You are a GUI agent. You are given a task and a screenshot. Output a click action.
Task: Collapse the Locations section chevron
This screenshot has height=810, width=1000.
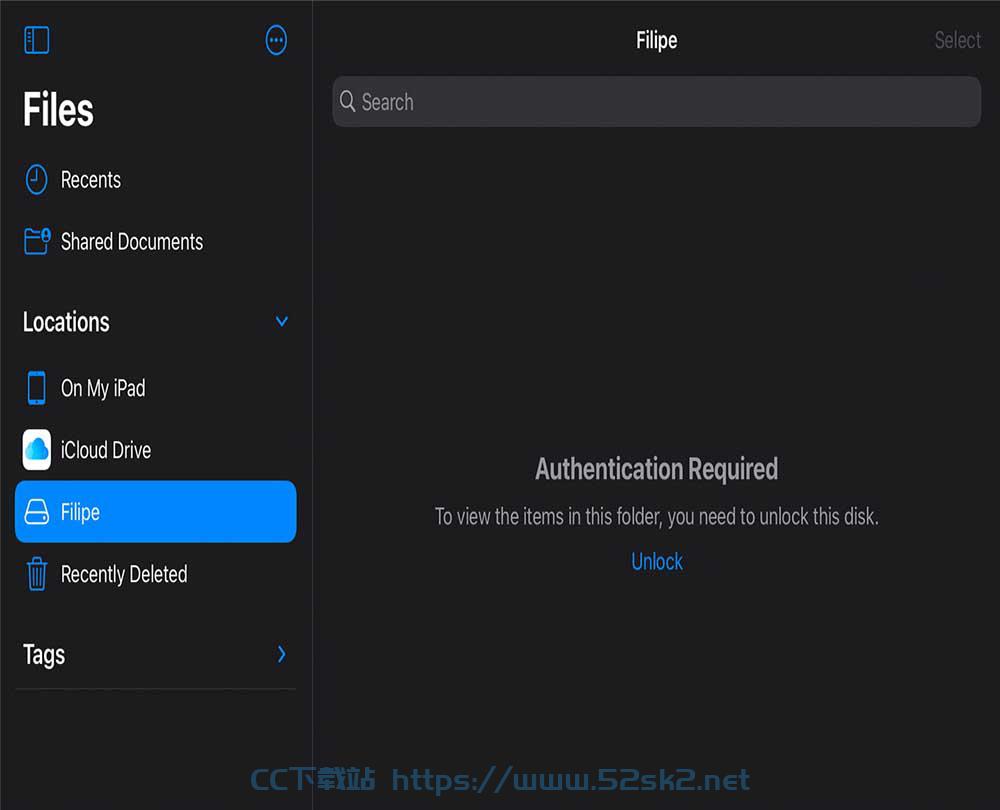pyautogui.click(x=281, y=321)
